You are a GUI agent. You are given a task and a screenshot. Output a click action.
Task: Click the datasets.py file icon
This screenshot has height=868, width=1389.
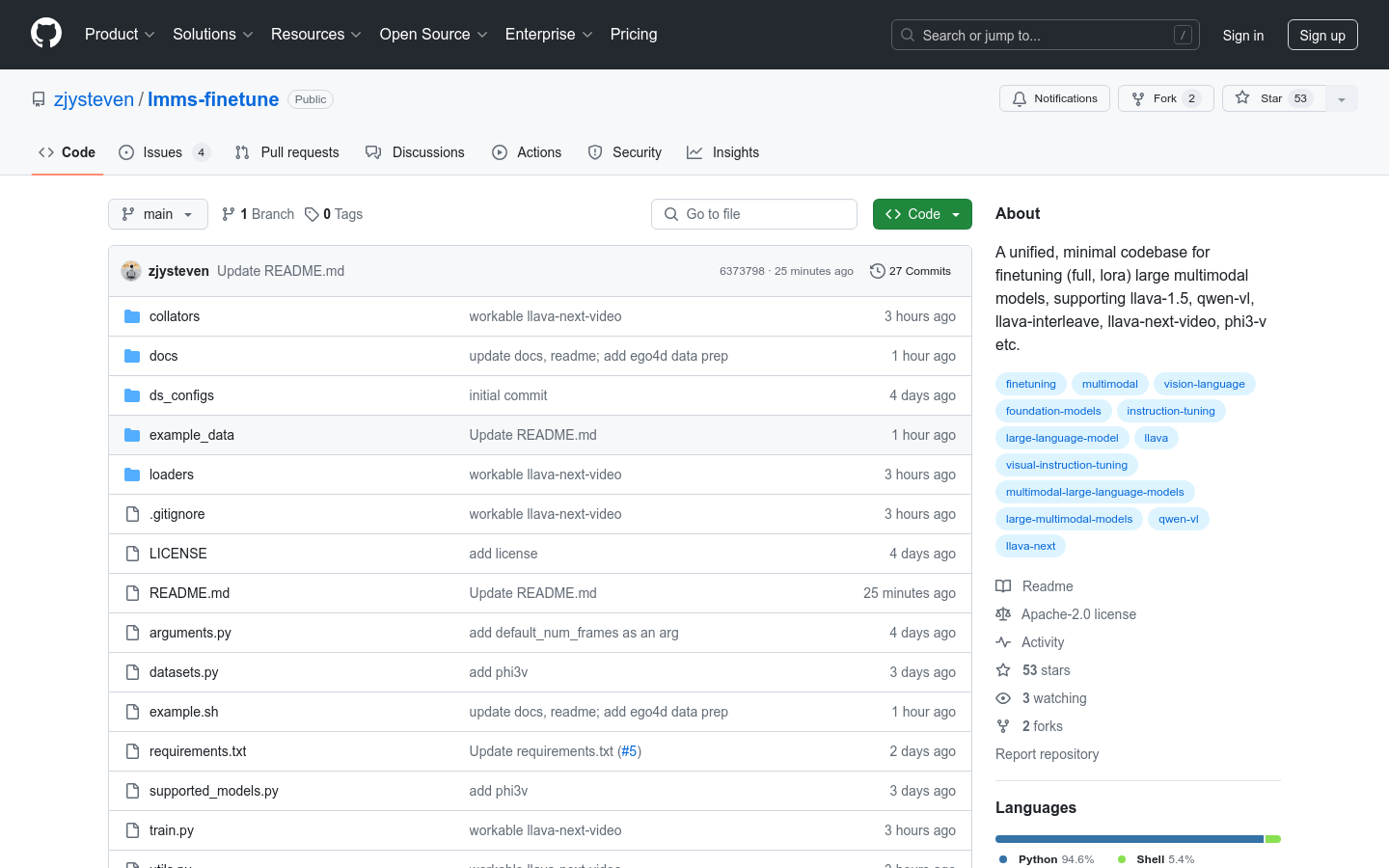click(132, 672)
